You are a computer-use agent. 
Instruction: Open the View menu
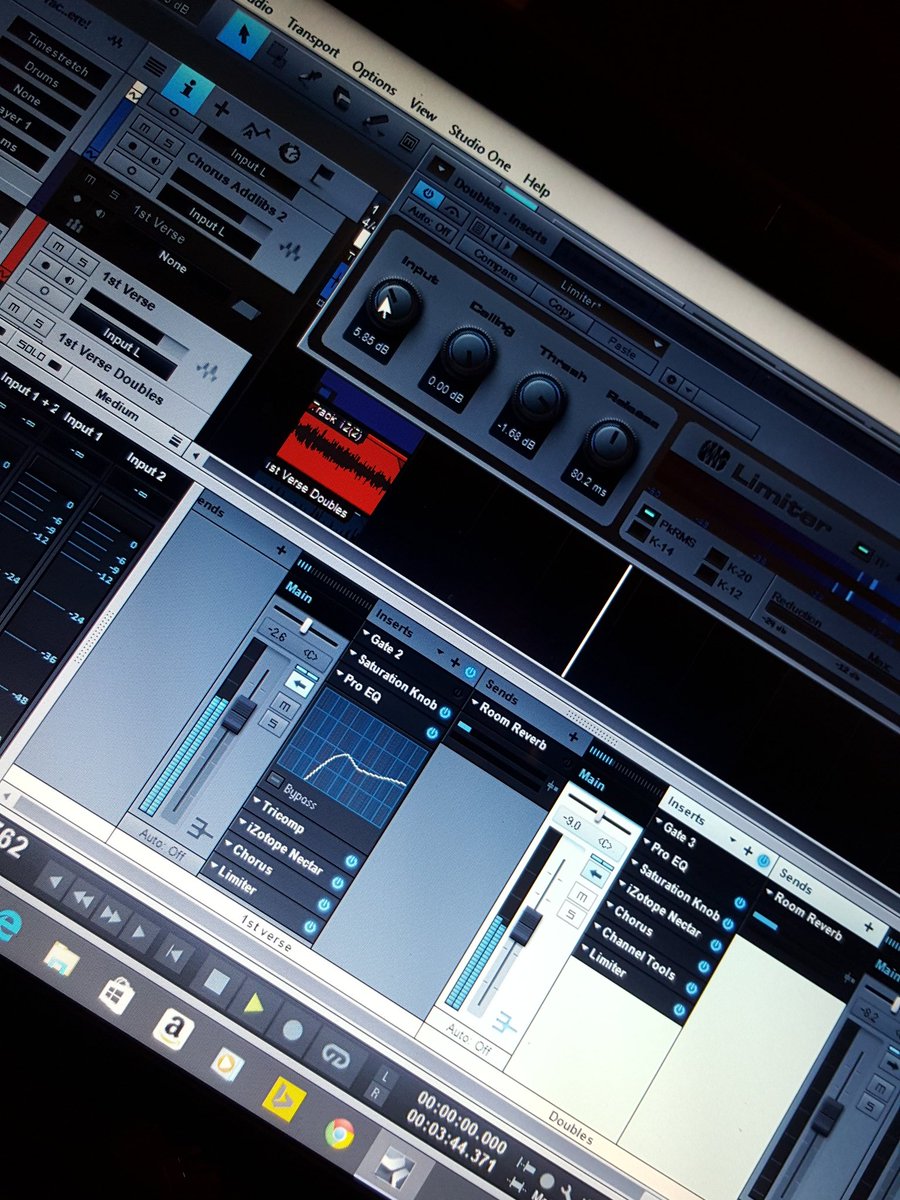click(x=423, y=109)
